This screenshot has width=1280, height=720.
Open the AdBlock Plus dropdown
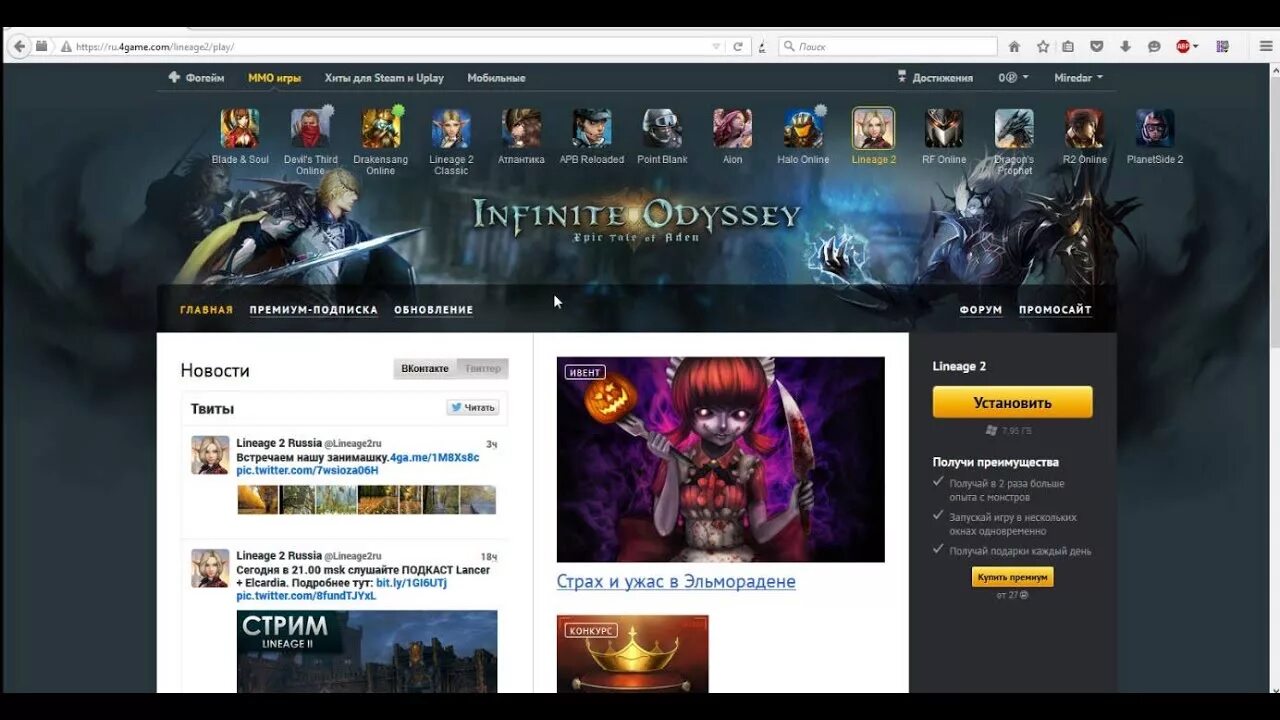click(x=1195, y=46)
